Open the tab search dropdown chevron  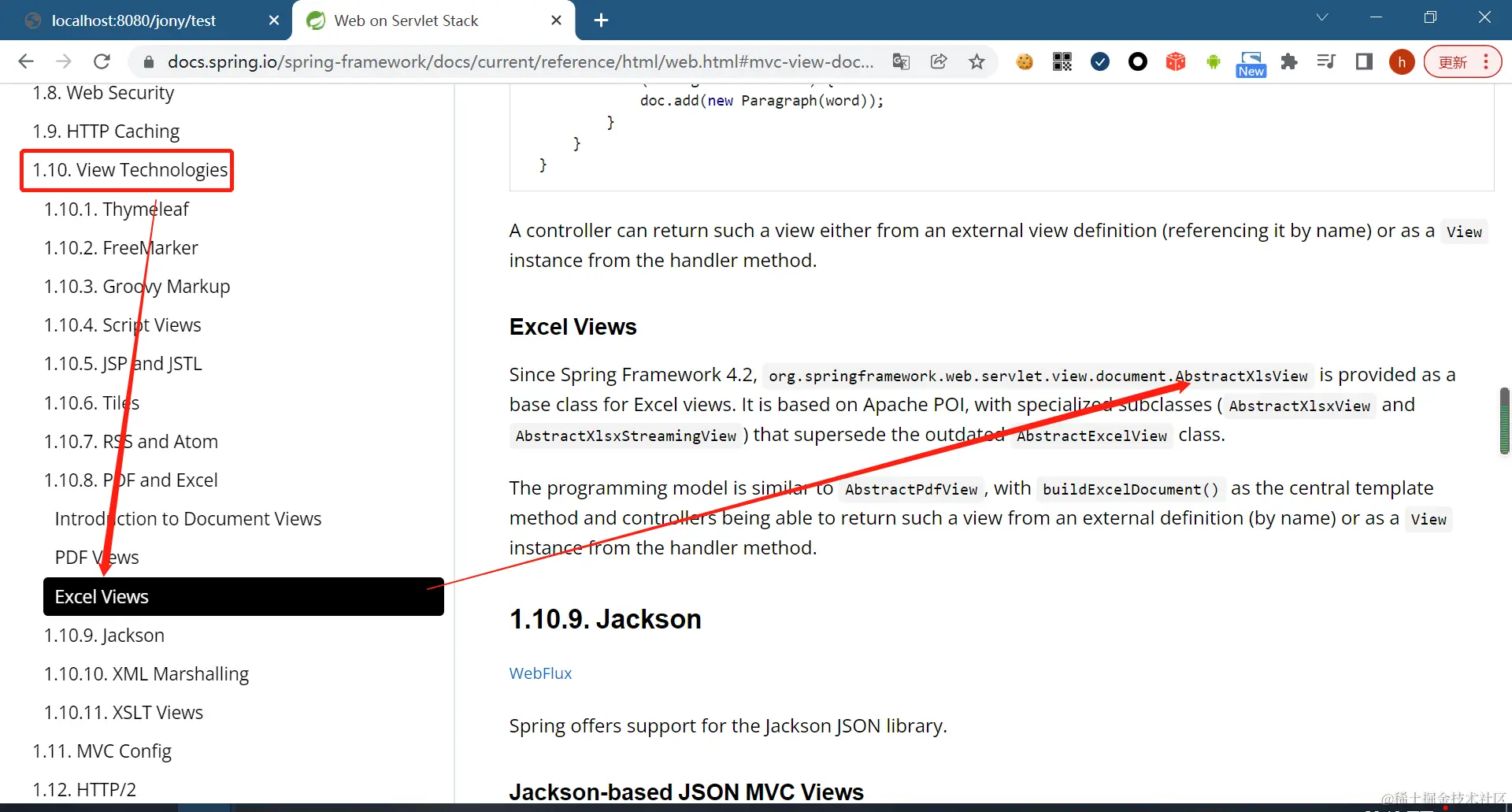(1322, 17)
